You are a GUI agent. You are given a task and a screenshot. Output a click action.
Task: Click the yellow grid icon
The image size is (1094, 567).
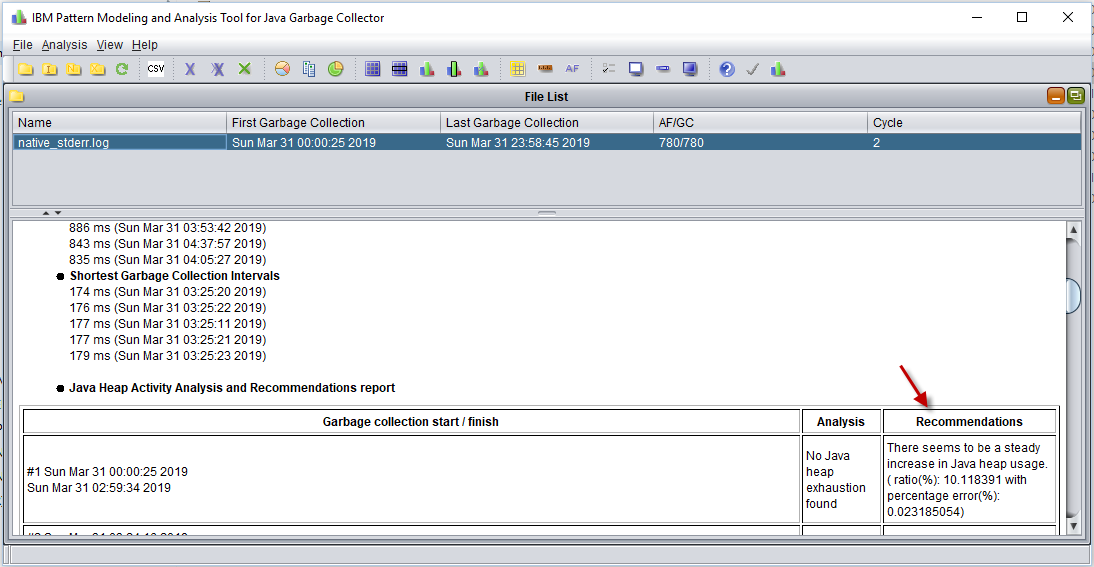point(518,69)
